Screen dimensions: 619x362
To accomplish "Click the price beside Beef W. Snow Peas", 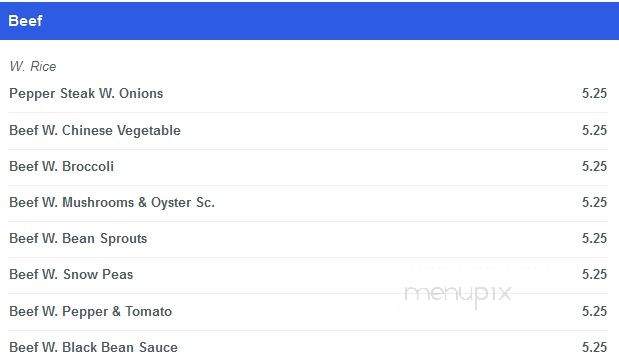I will tap(594, 274).
